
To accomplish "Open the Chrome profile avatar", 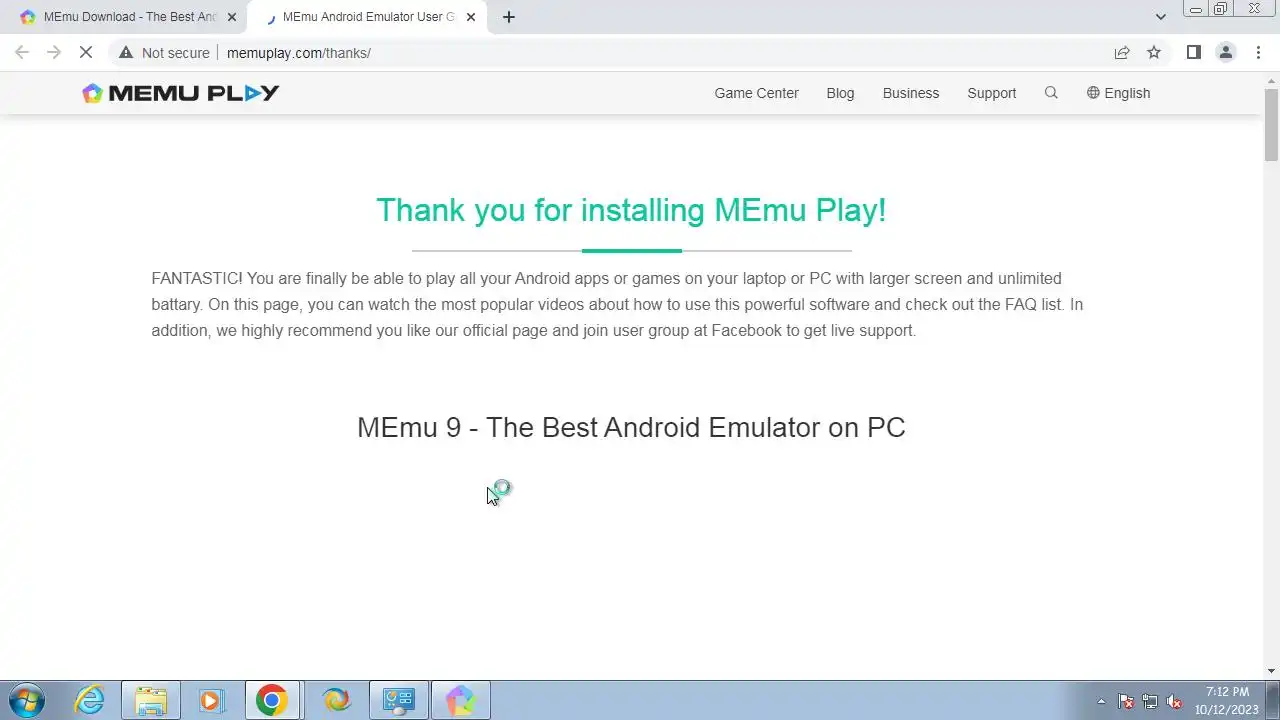I will (1225, 52).
